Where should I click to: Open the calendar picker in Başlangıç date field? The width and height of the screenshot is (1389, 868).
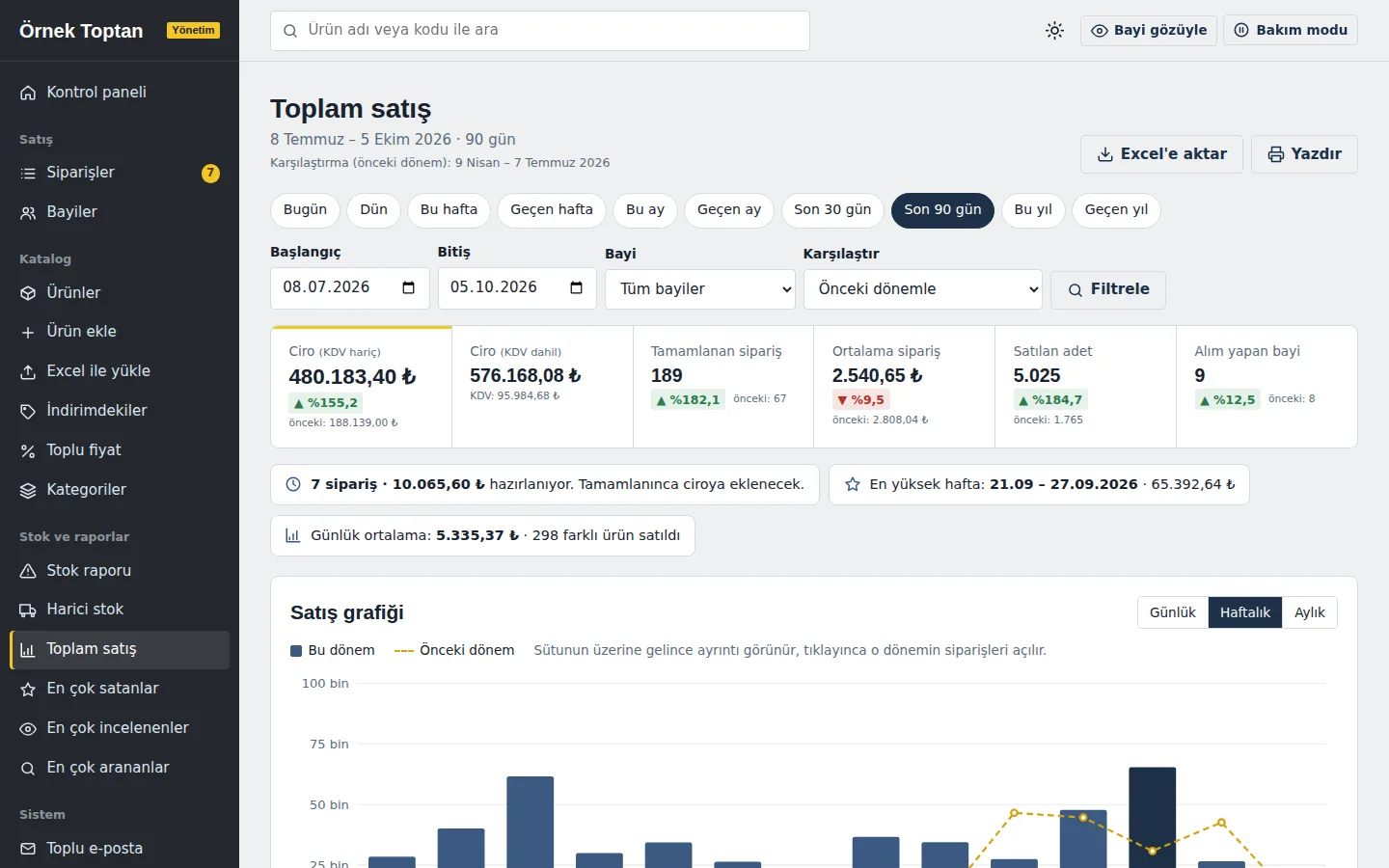409,287
